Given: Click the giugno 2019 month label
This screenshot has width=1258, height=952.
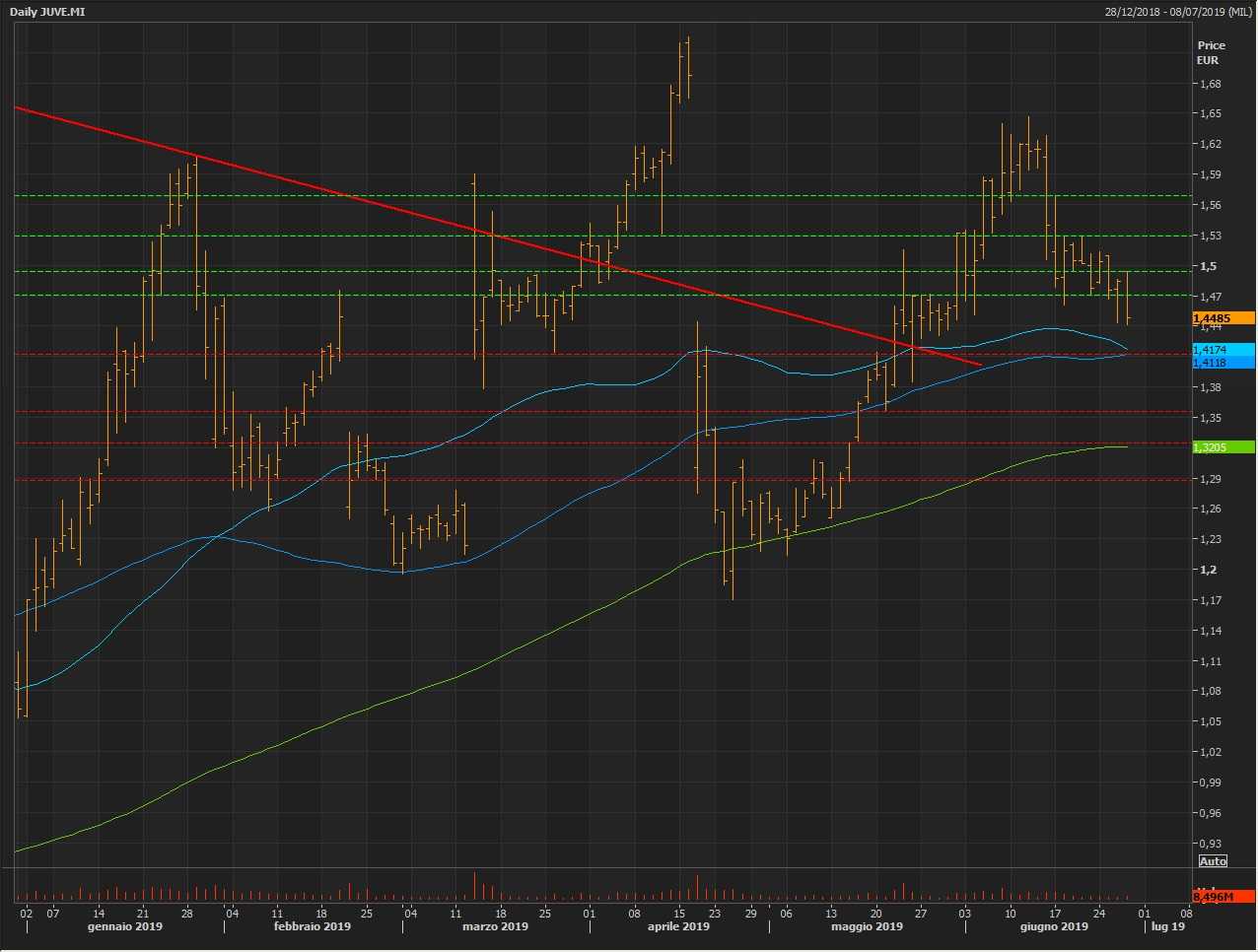Looking at the screenshot, I should point(1054,926).
